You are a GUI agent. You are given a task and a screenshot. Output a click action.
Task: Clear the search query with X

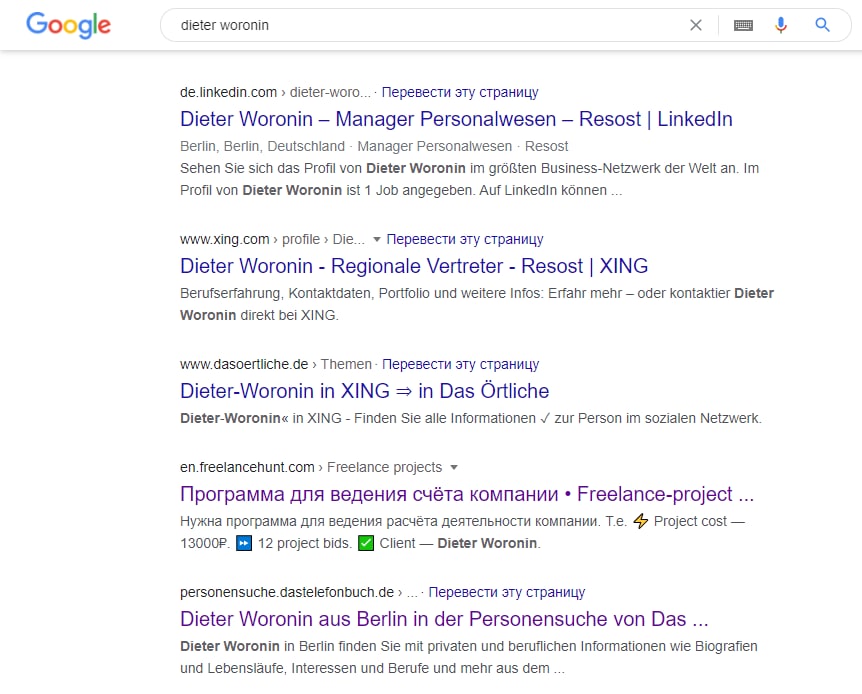pyautogui.click(x=695, y=25)
